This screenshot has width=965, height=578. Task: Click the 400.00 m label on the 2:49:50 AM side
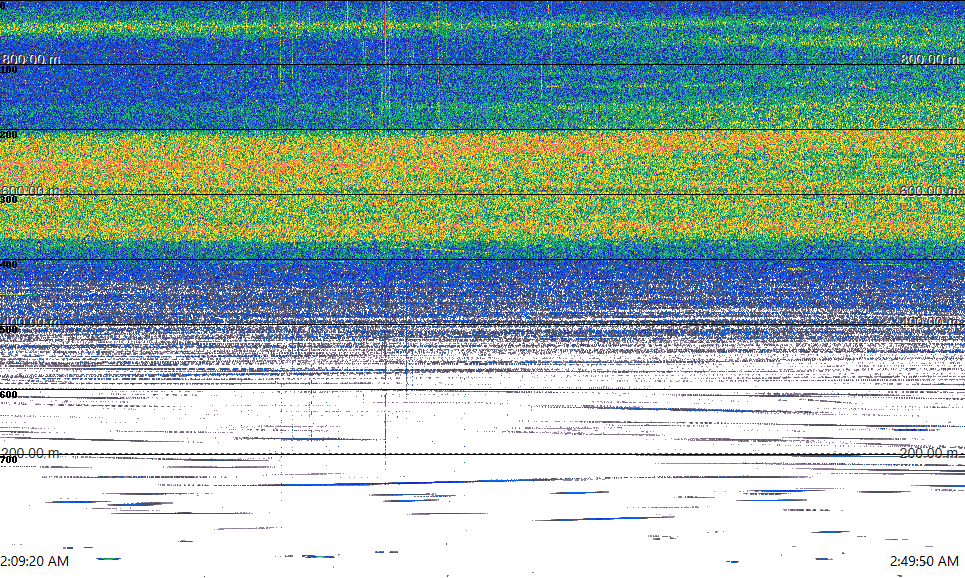pyautogui.click(x=929, y=321)
